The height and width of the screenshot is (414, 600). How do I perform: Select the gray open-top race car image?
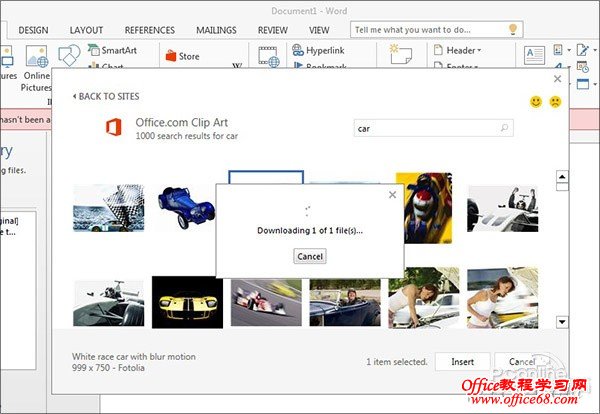(109, 303)
